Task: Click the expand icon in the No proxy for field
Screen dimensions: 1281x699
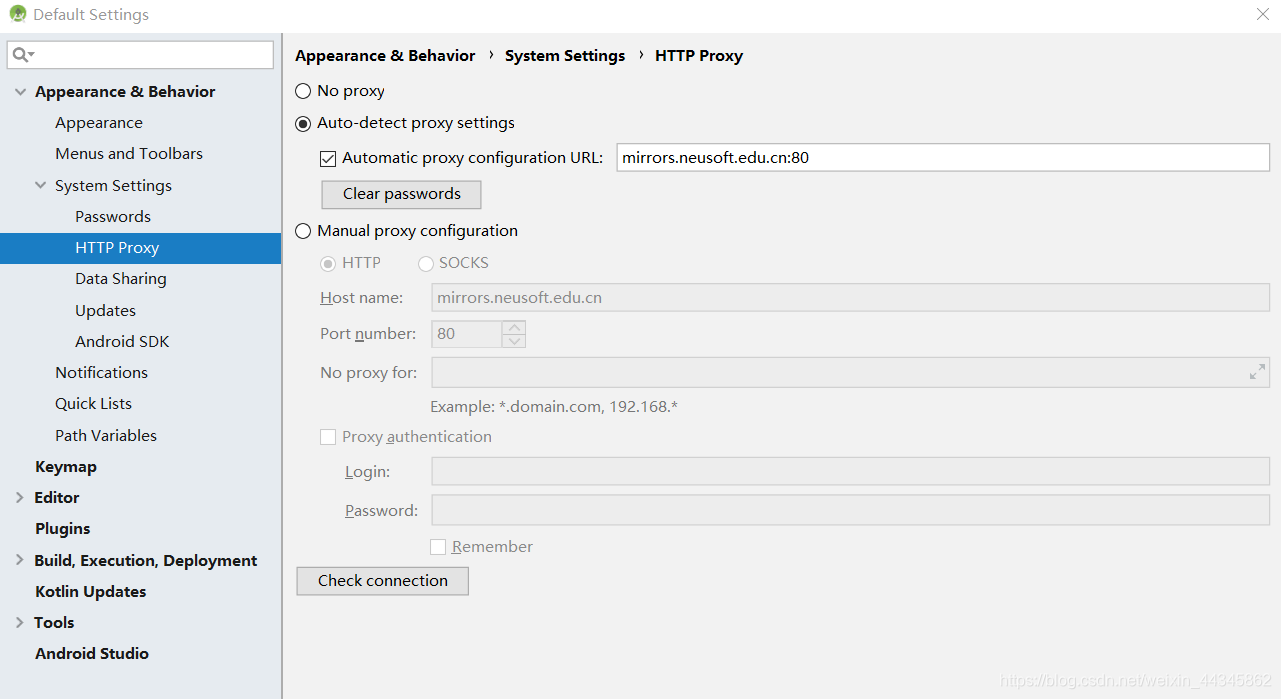Action: (1257, 372)
